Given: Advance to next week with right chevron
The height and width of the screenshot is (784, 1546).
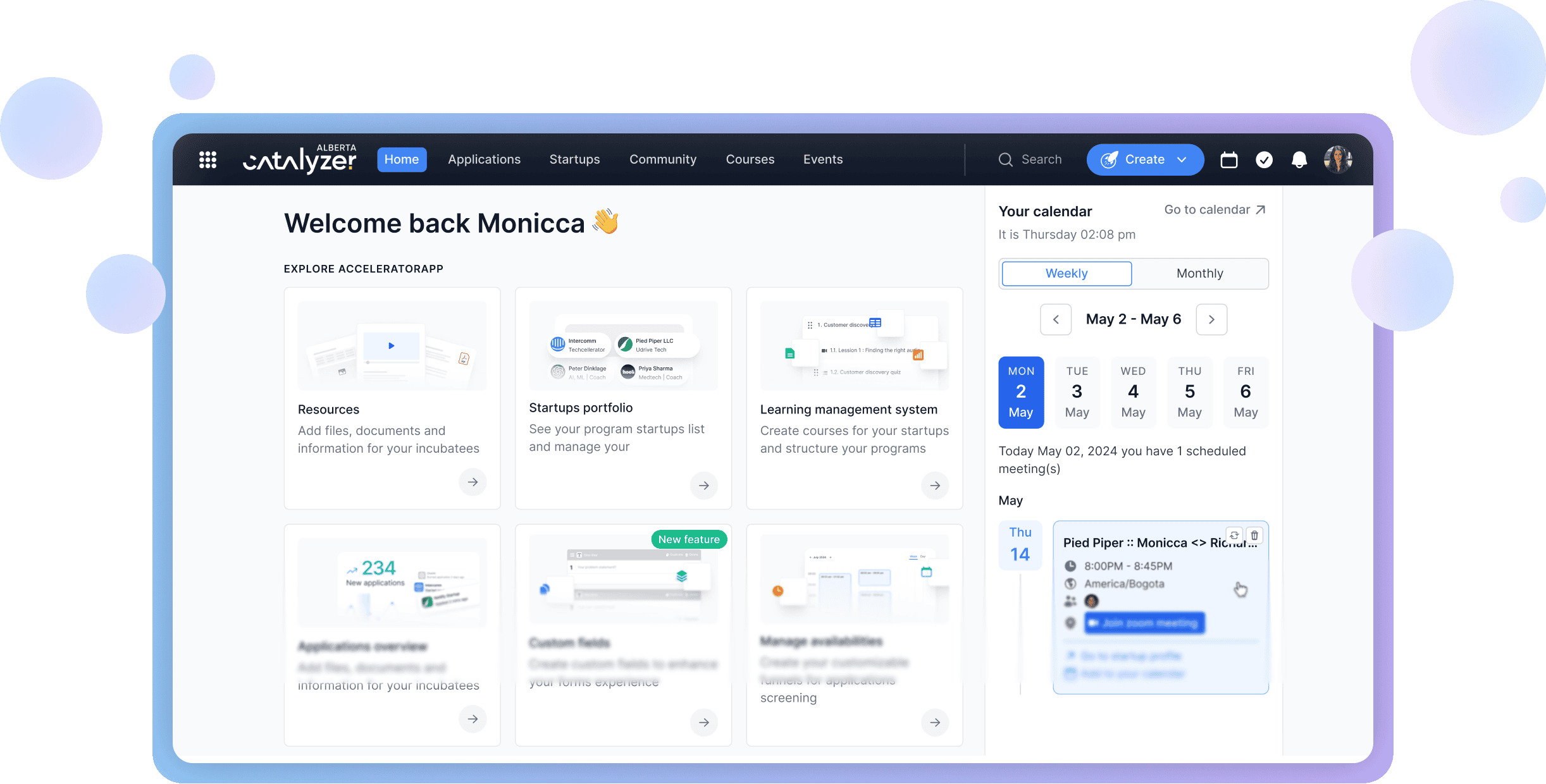Looking at the screenshot, I should coord(1211,319).
